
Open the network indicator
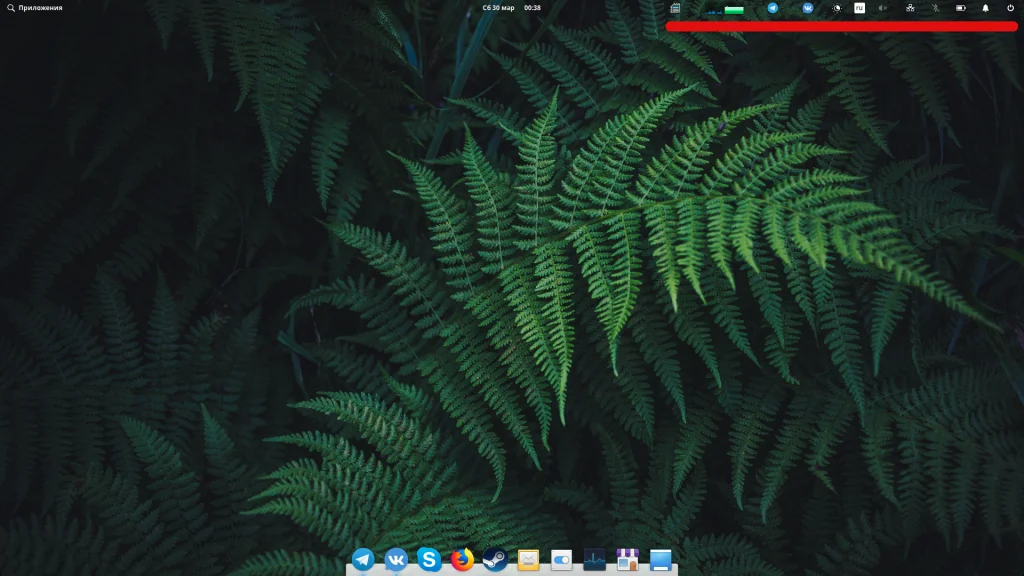click(910, 8)
